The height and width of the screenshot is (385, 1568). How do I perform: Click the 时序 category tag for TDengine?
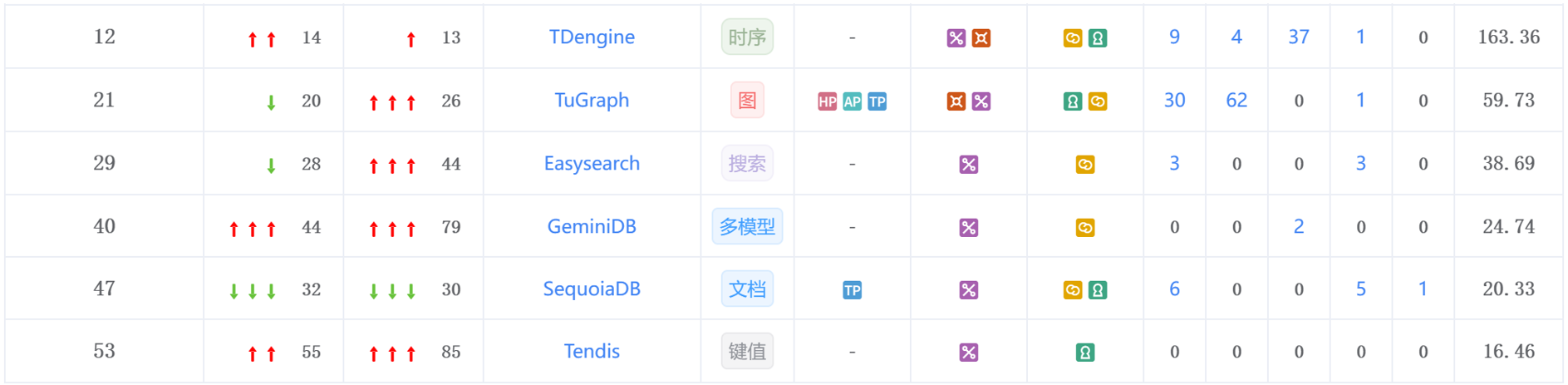tap(747, 37)
